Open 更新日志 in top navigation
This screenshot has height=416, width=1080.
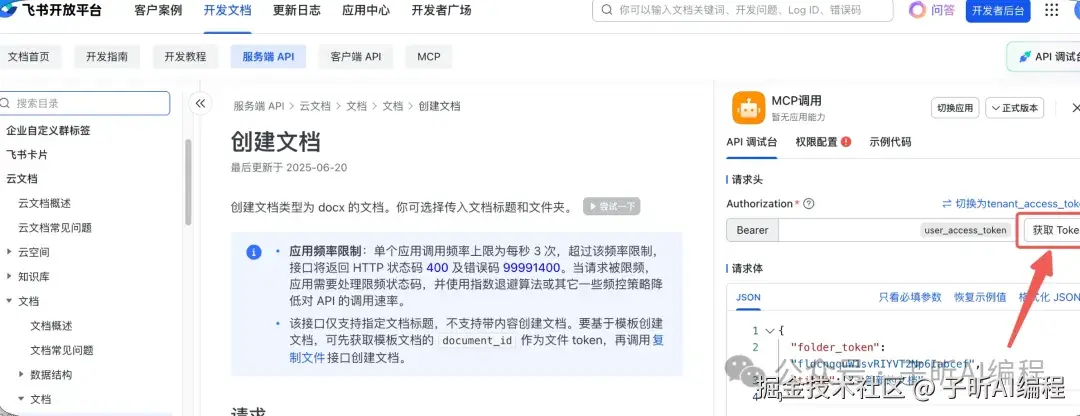coord(297,10)
